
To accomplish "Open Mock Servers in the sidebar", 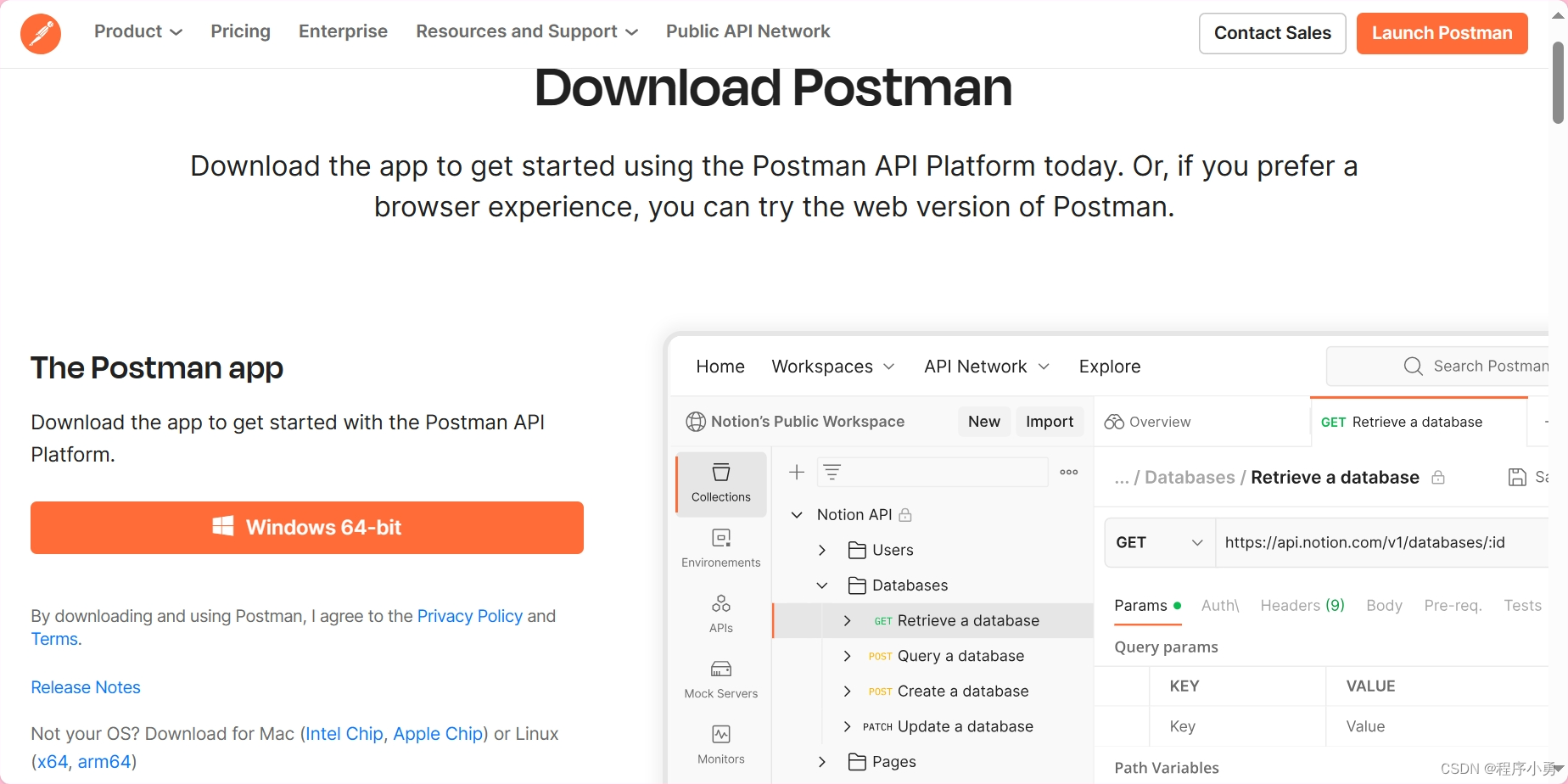I will [721, 680].
